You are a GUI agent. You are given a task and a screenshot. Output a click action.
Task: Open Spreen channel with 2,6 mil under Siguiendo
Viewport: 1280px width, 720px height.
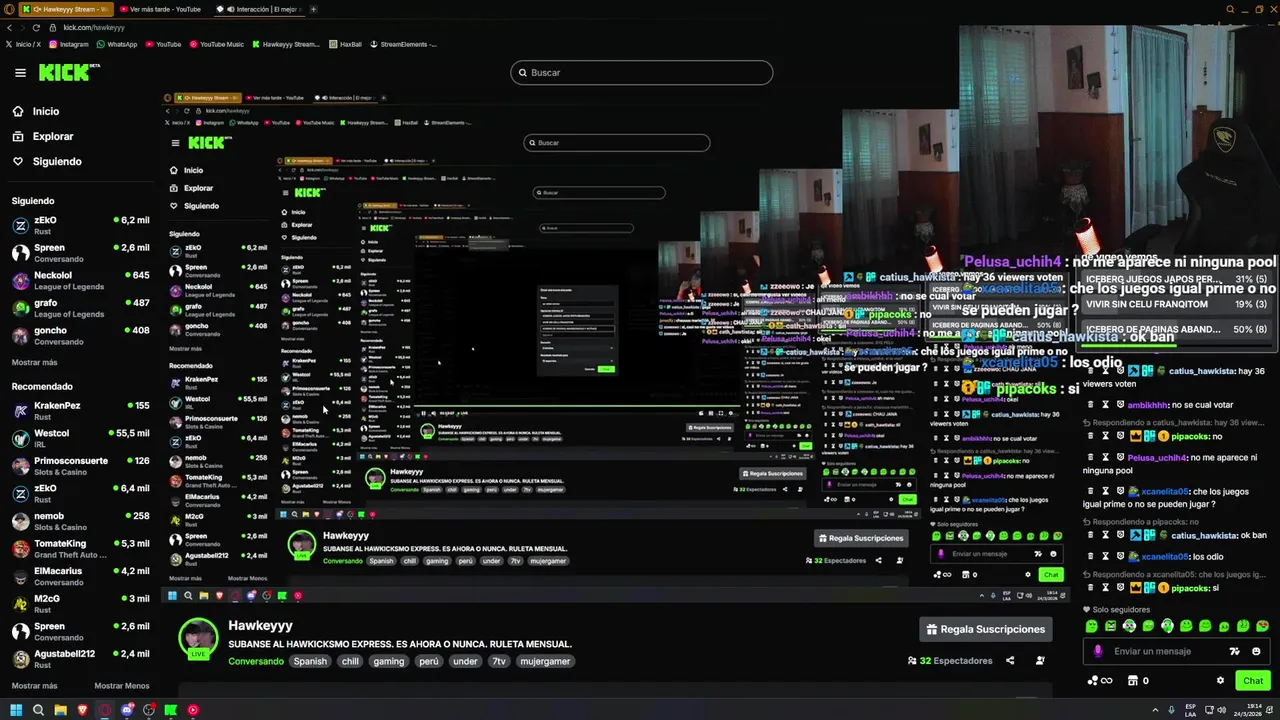80,253
